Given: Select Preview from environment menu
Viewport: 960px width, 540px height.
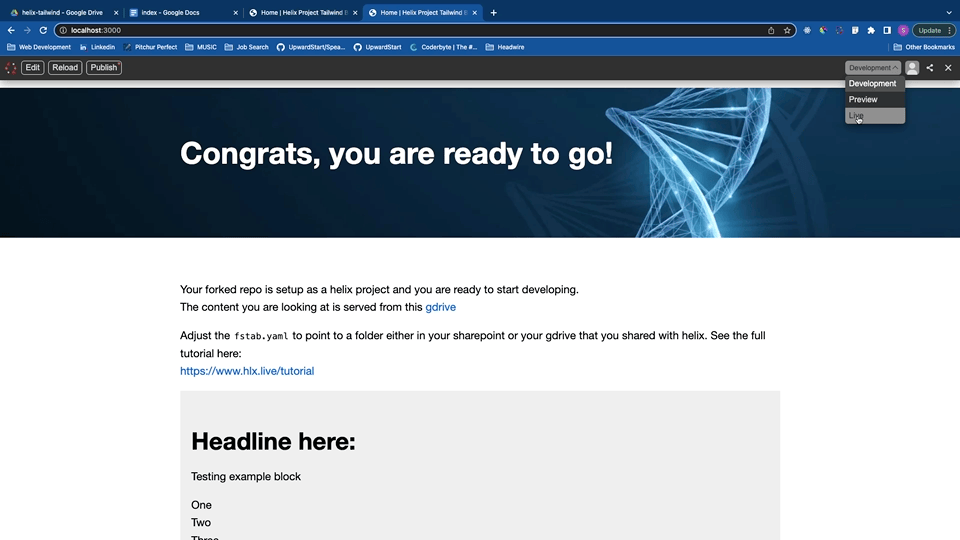Looking at the screenshot, I should click(x=863, y=100).
